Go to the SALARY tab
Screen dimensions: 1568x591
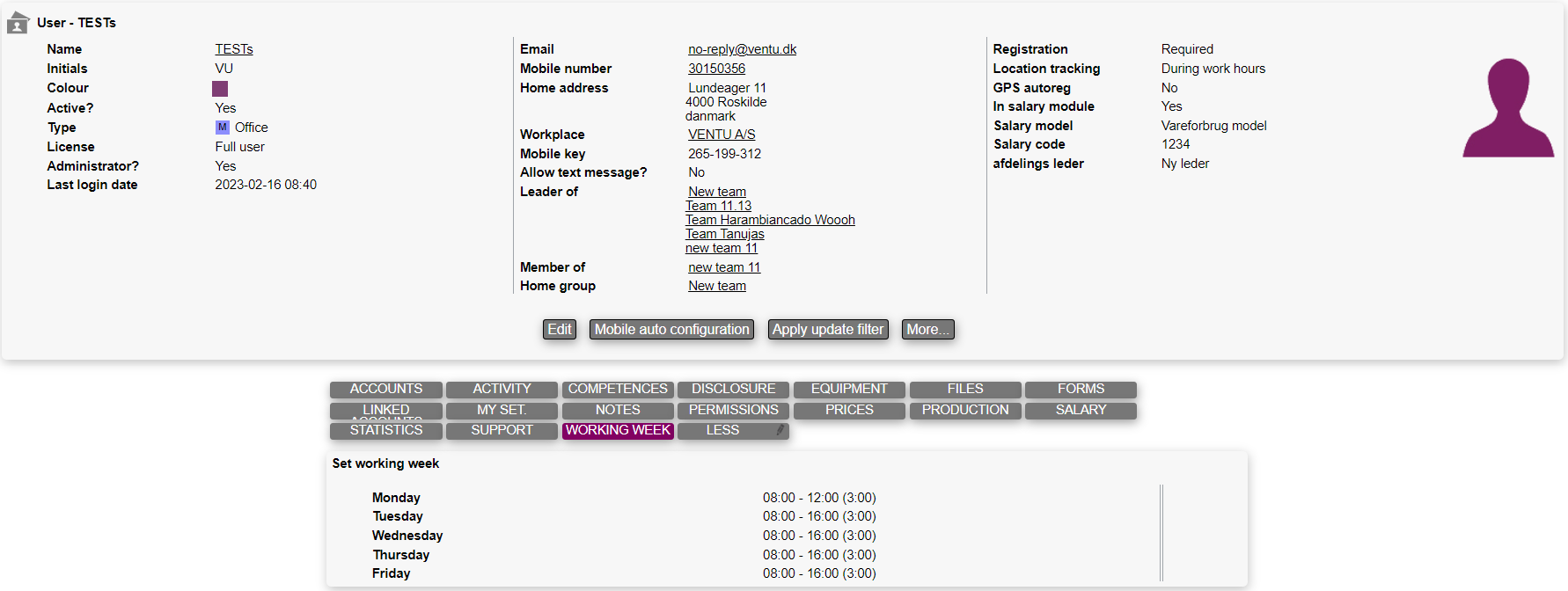[1081, 410]
